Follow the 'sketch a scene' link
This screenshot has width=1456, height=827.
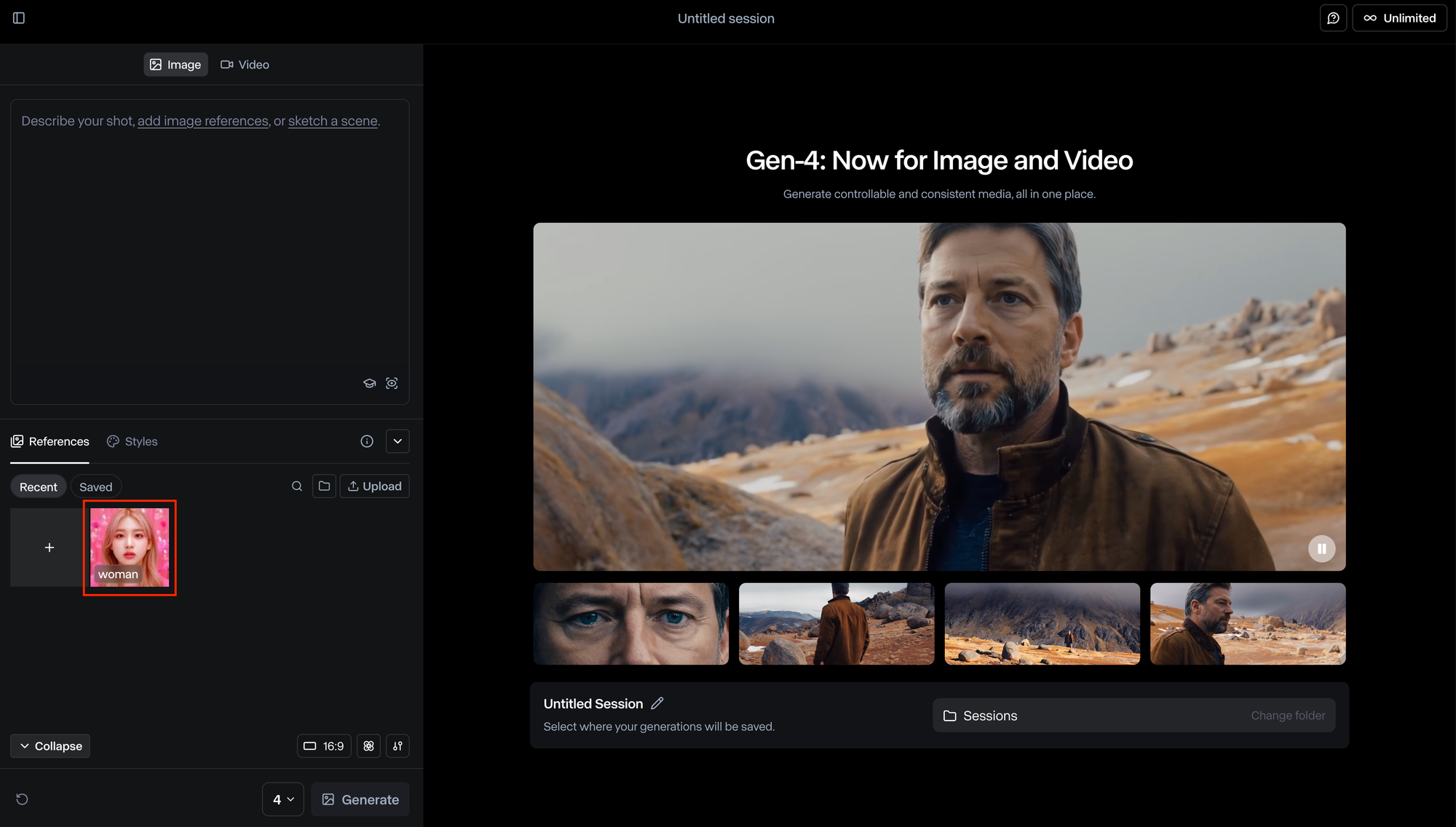[333, 122]
